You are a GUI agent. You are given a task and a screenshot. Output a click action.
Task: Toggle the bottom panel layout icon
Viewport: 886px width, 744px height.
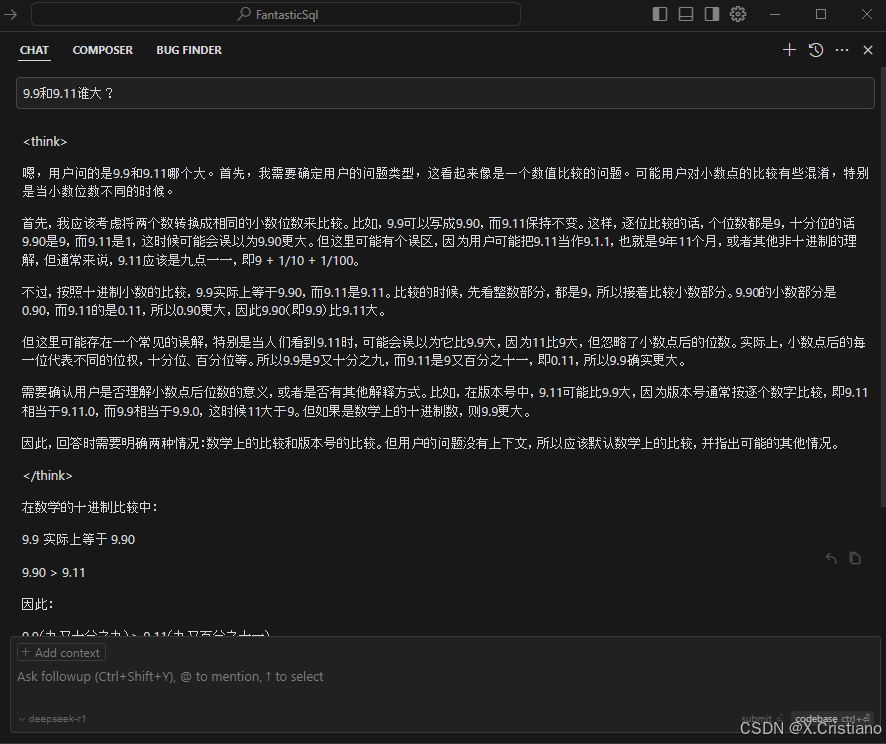click(685, 14)
